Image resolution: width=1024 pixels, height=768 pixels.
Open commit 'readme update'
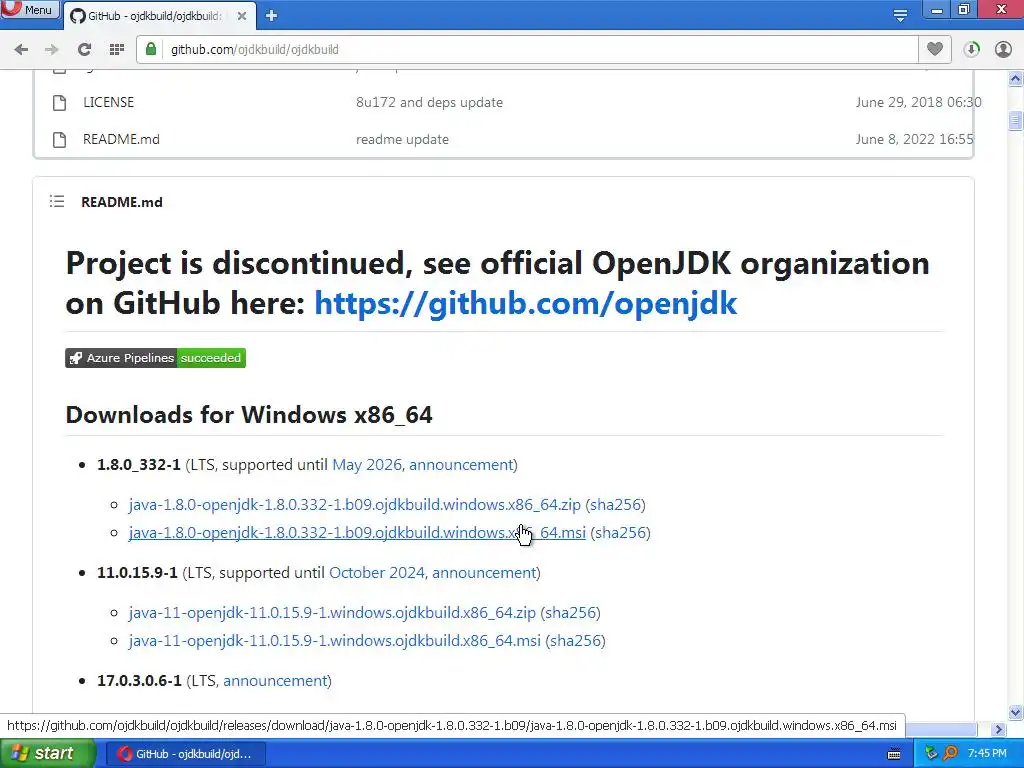(x=402, y=140)
